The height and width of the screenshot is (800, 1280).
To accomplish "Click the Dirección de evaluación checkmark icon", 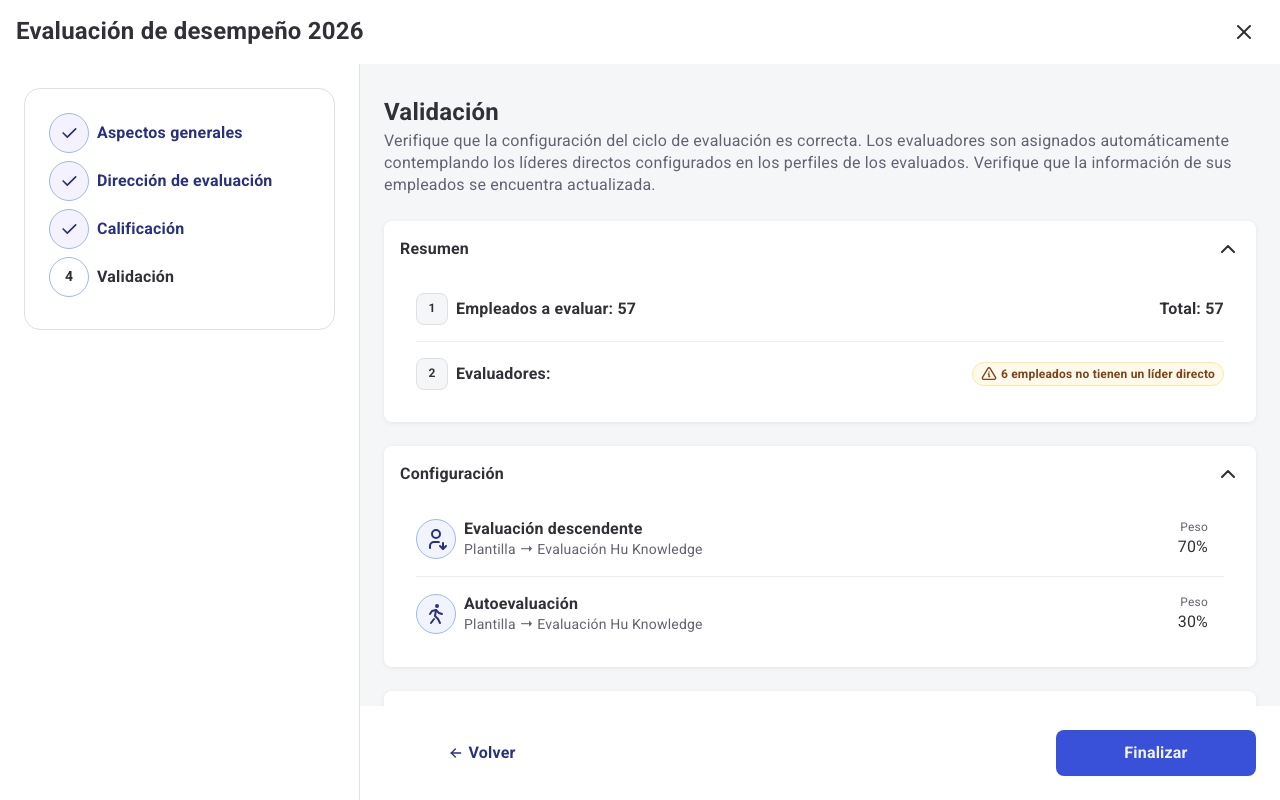I will tap(69, 181).
